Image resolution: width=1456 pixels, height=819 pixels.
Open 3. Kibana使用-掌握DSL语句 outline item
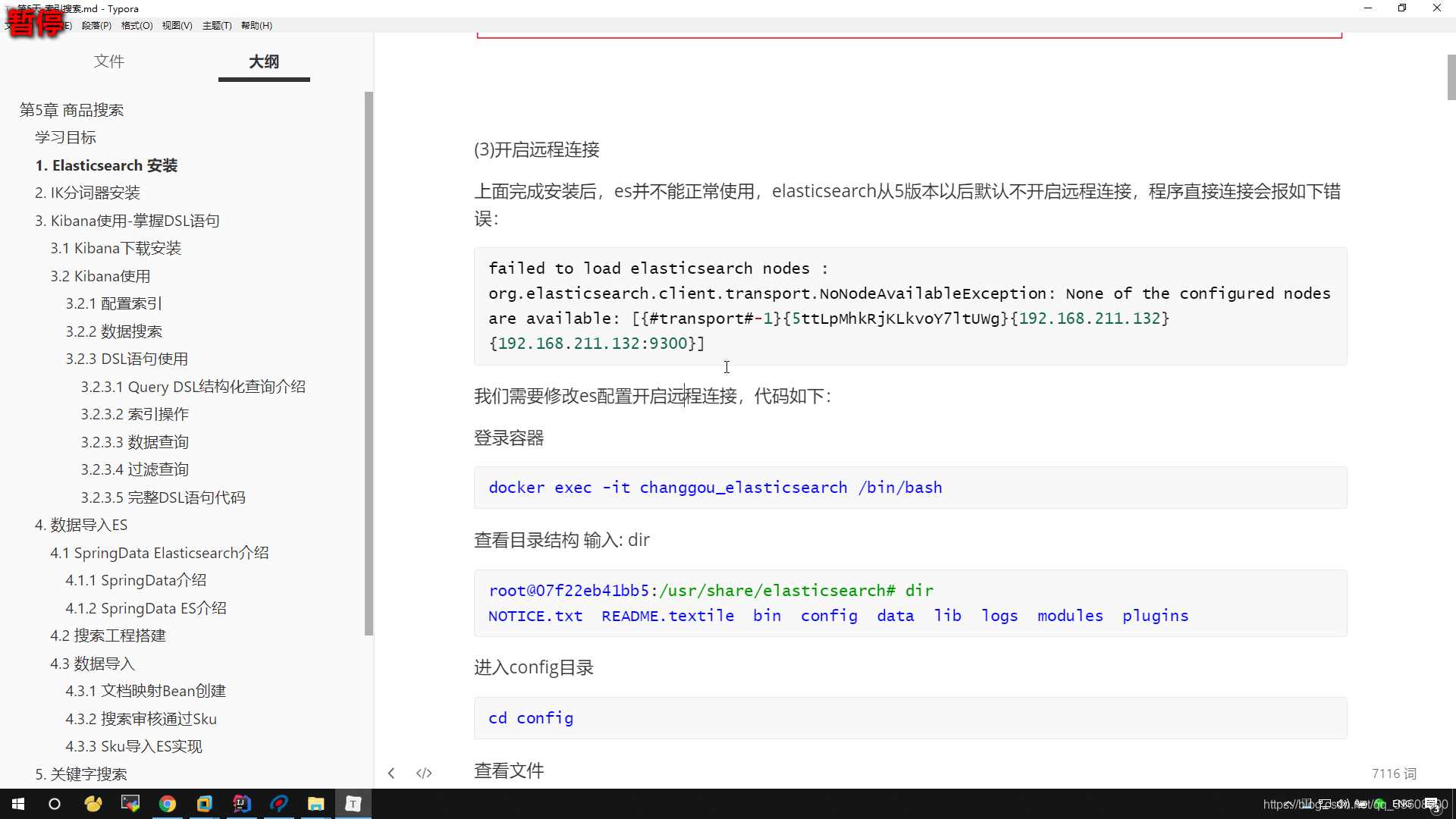point(127,221)
